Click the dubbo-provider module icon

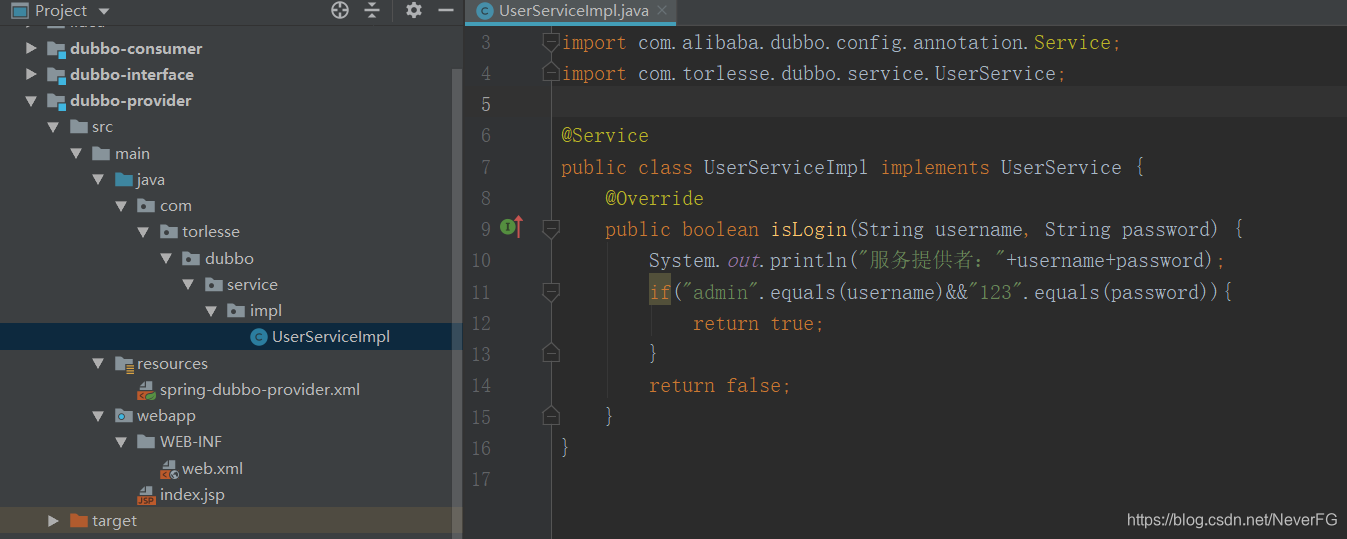(x=55, y=101)
